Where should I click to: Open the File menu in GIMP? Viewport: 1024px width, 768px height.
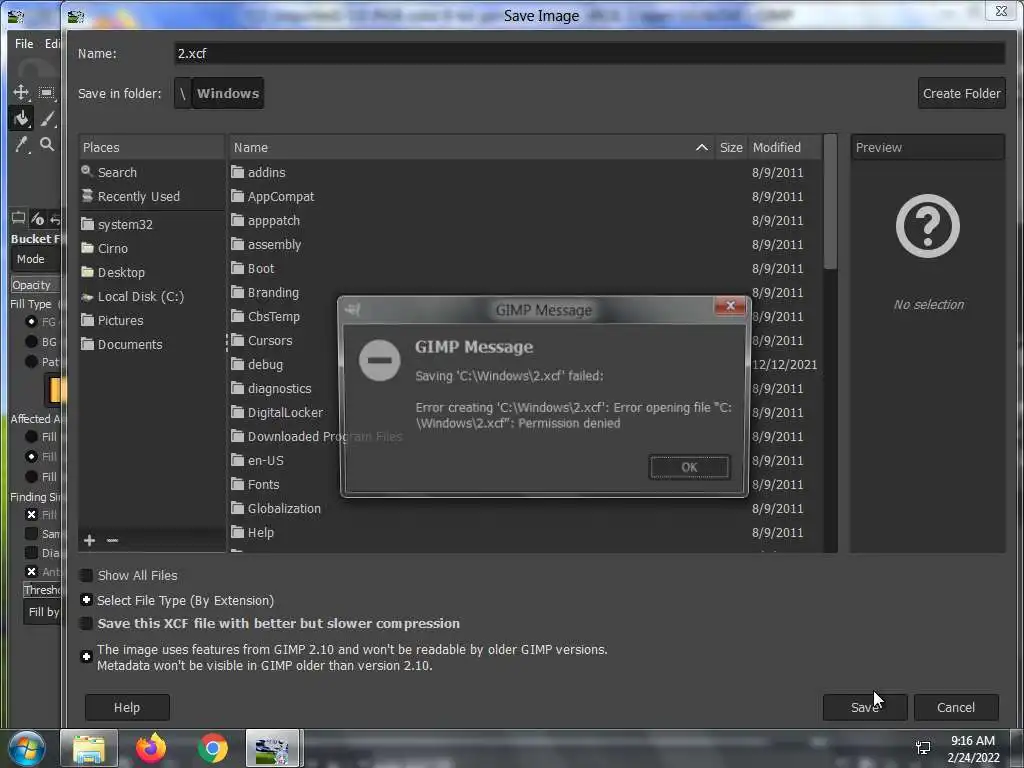pyautogui.click(x=24, y=44)
